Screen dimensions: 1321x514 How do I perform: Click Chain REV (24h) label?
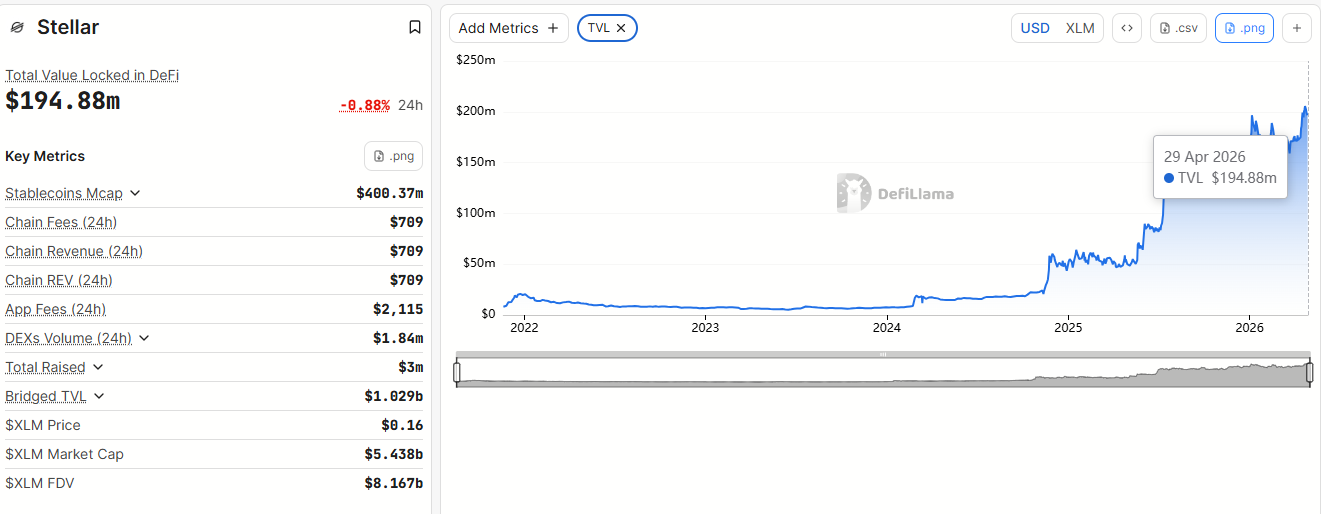click(x=59, y=280)
